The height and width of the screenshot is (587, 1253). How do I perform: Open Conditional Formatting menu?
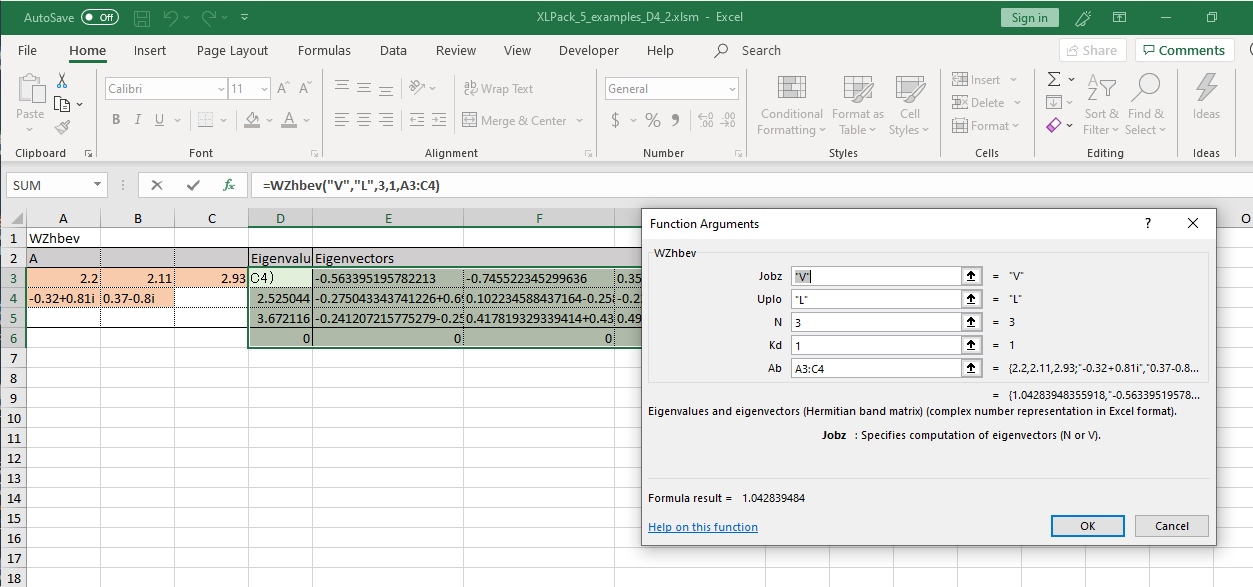tap(791, 105)
